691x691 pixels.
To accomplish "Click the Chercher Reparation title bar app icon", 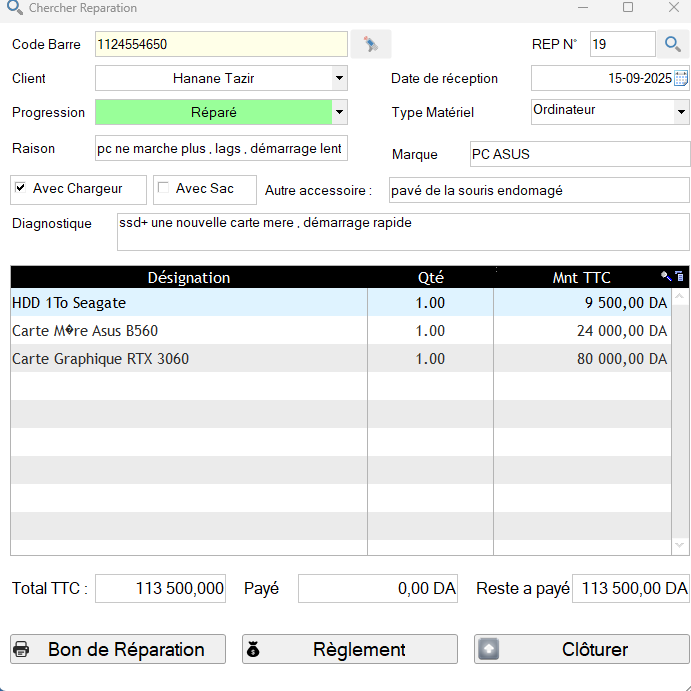I will point(14,8).
